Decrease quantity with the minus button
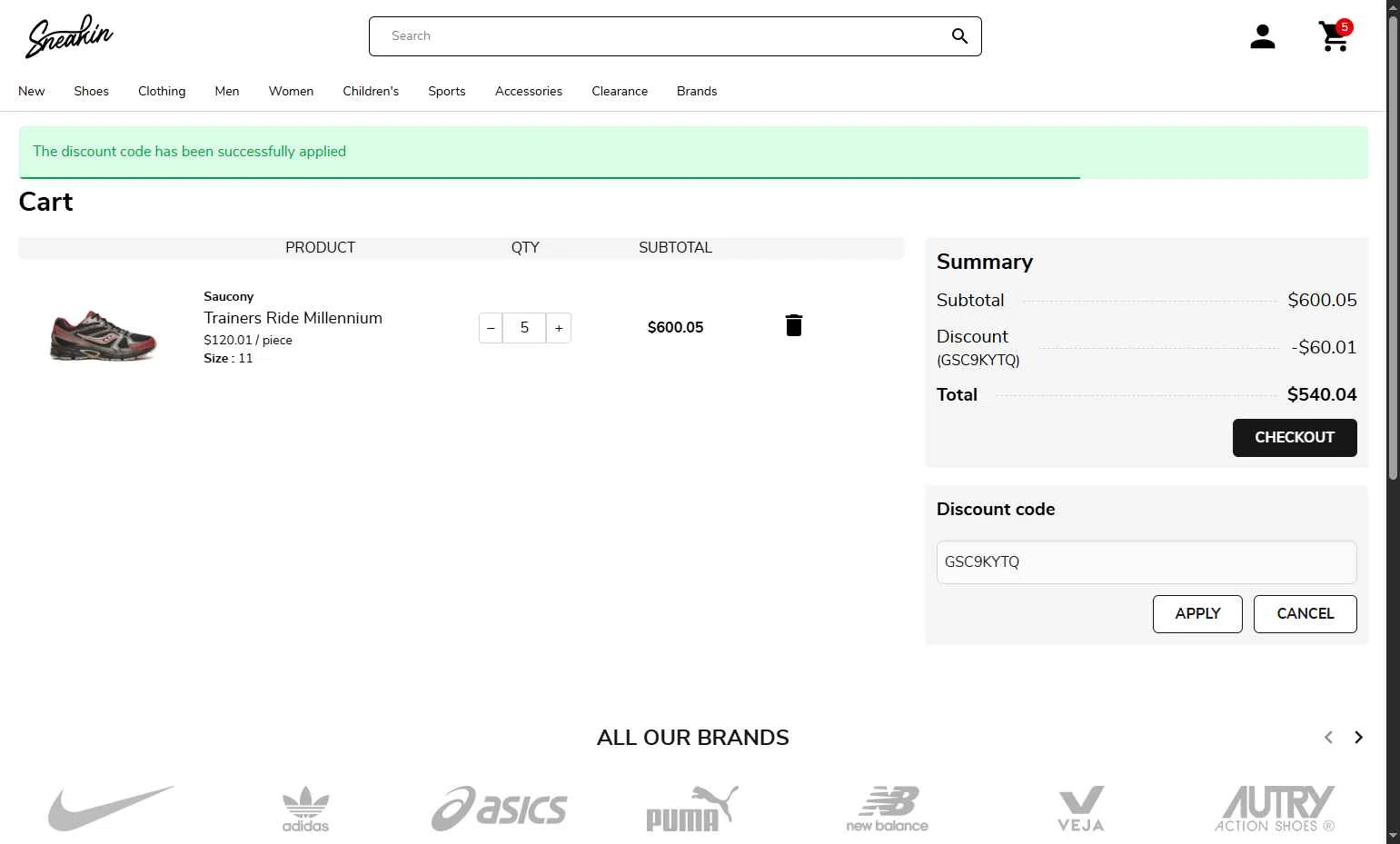 point(491,328)
